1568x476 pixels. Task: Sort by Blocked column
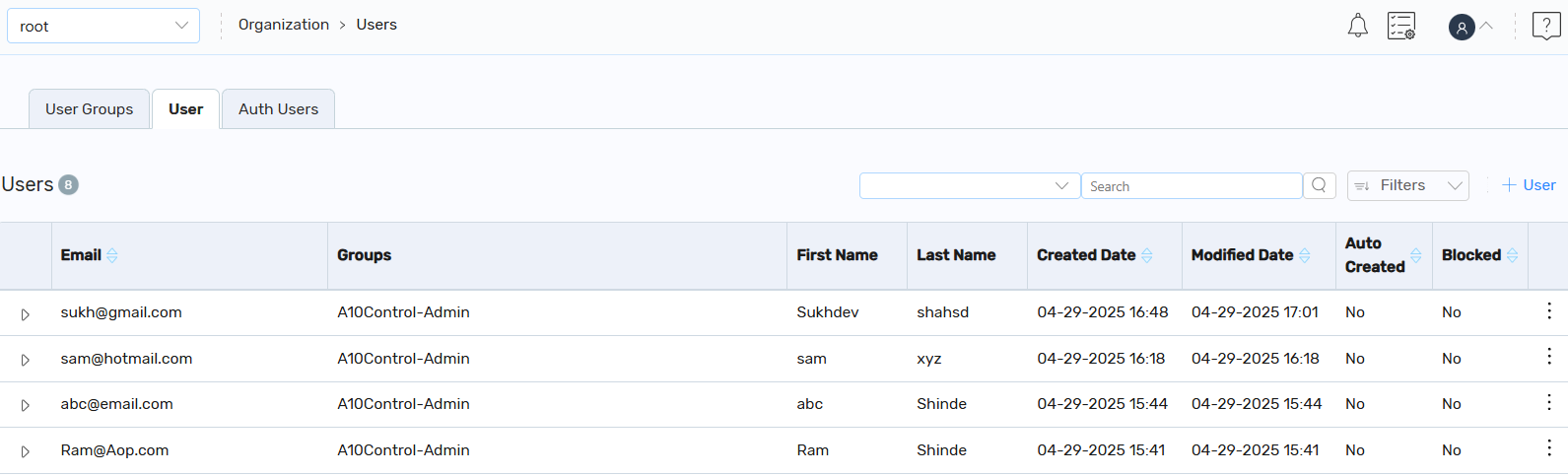[1512, 255]
